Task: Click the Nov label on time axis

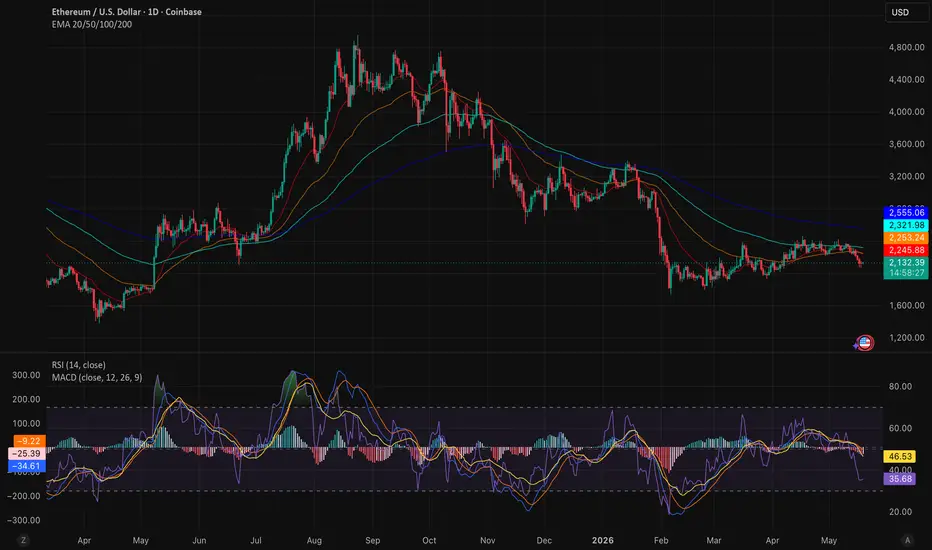Action: tap(487, 540)
